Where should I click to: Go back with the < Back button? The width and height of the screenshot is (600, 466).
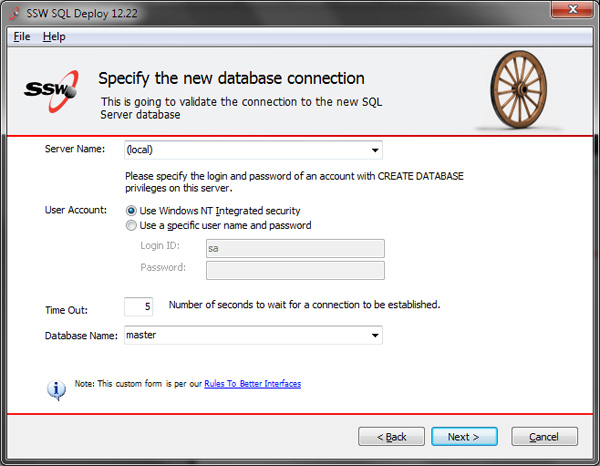tap(391, 437)
